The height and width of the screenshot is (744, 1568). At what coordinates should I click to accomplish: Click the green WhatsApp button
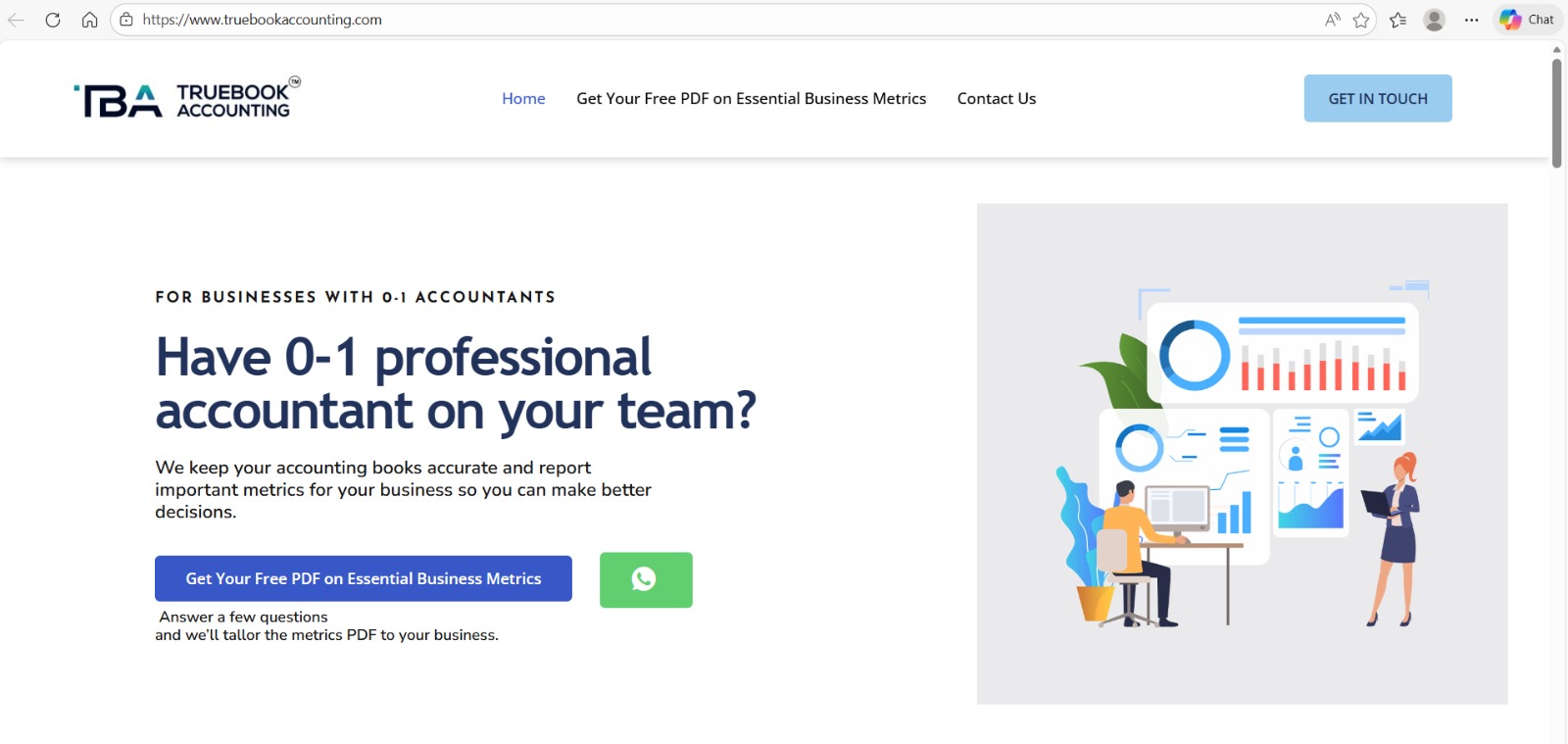click(x=646, y=579)
